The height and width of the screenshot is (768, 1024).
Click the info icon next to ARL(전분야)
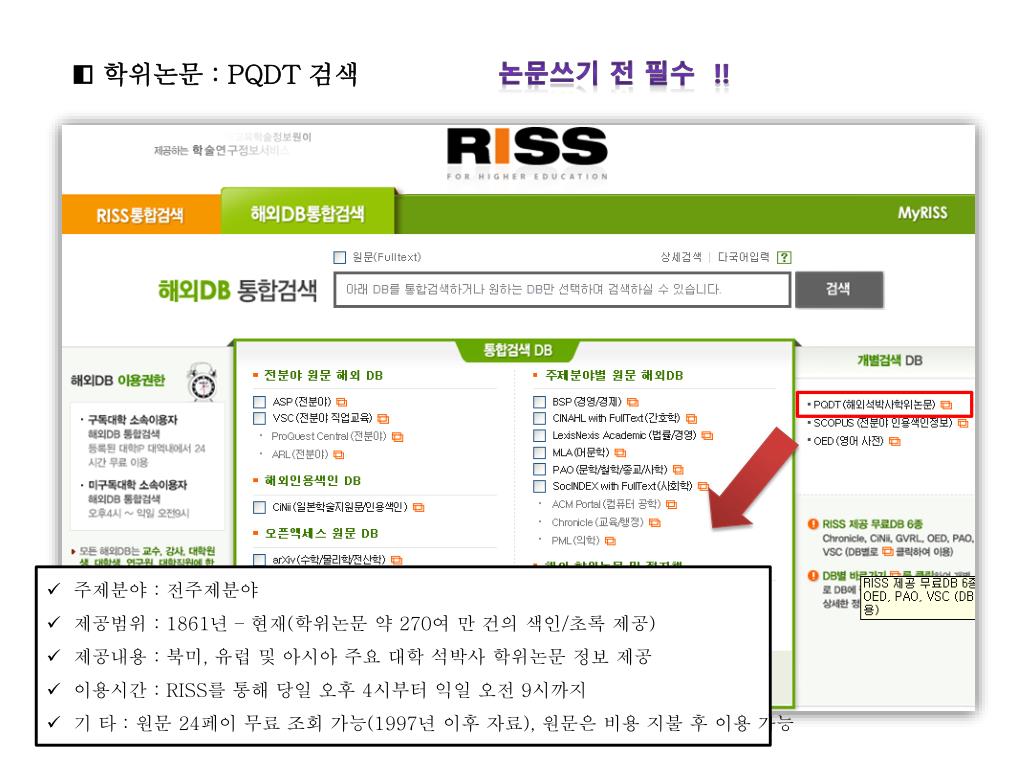coord(338,455)
